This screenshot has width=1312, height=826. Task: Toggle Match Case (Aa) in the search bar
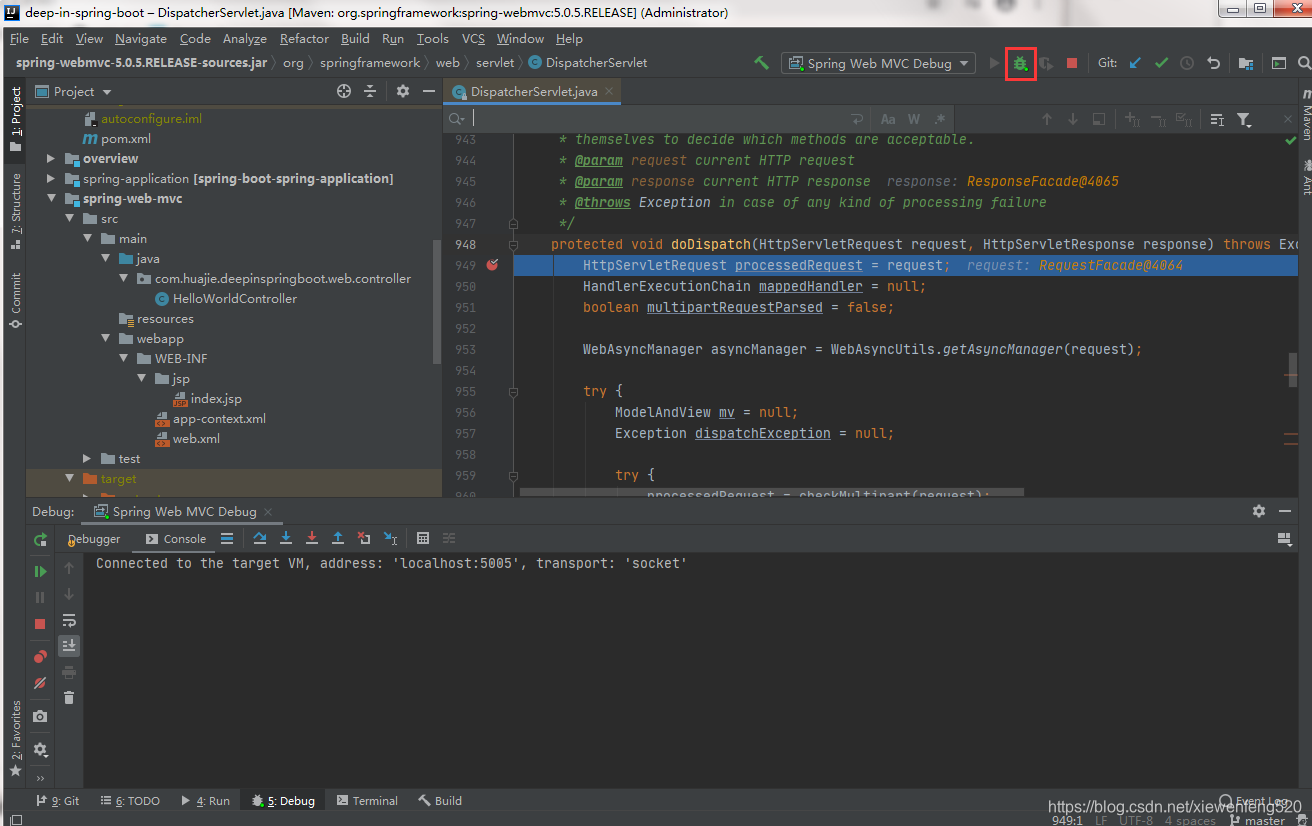coord(888,119)
